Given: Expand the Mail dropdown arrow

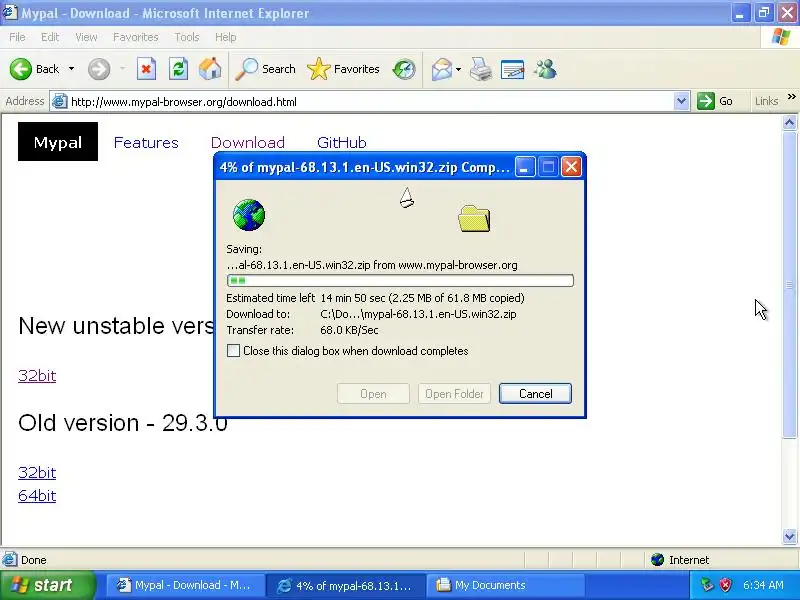Looking at the screenshot, I should coord(458,69).
